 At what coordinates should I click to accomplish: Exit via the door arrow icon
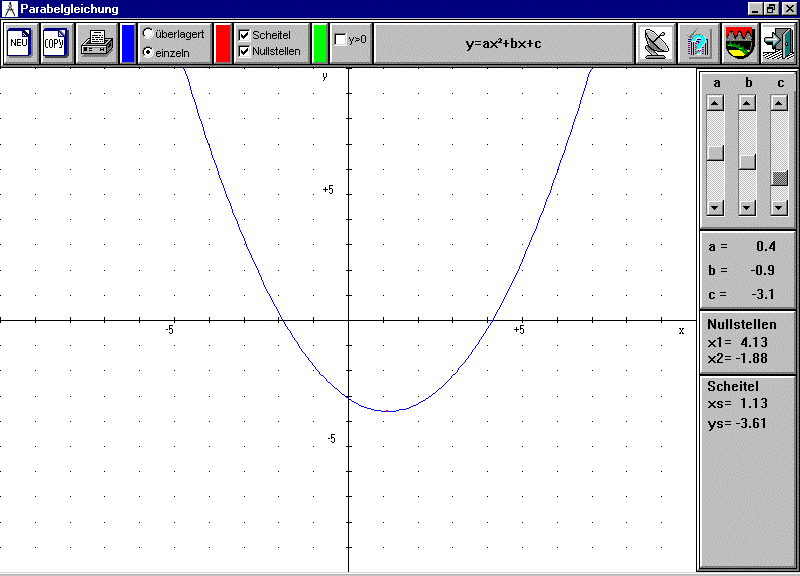click(x=779, y=43)
